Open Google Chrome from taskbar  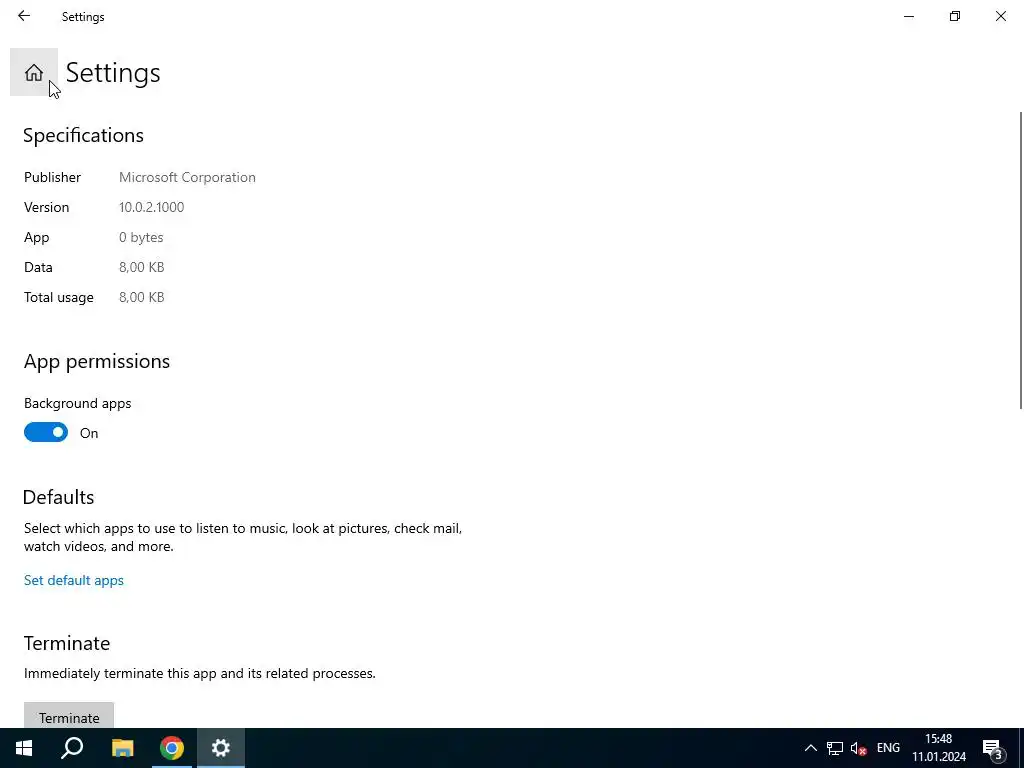[172, 748]
